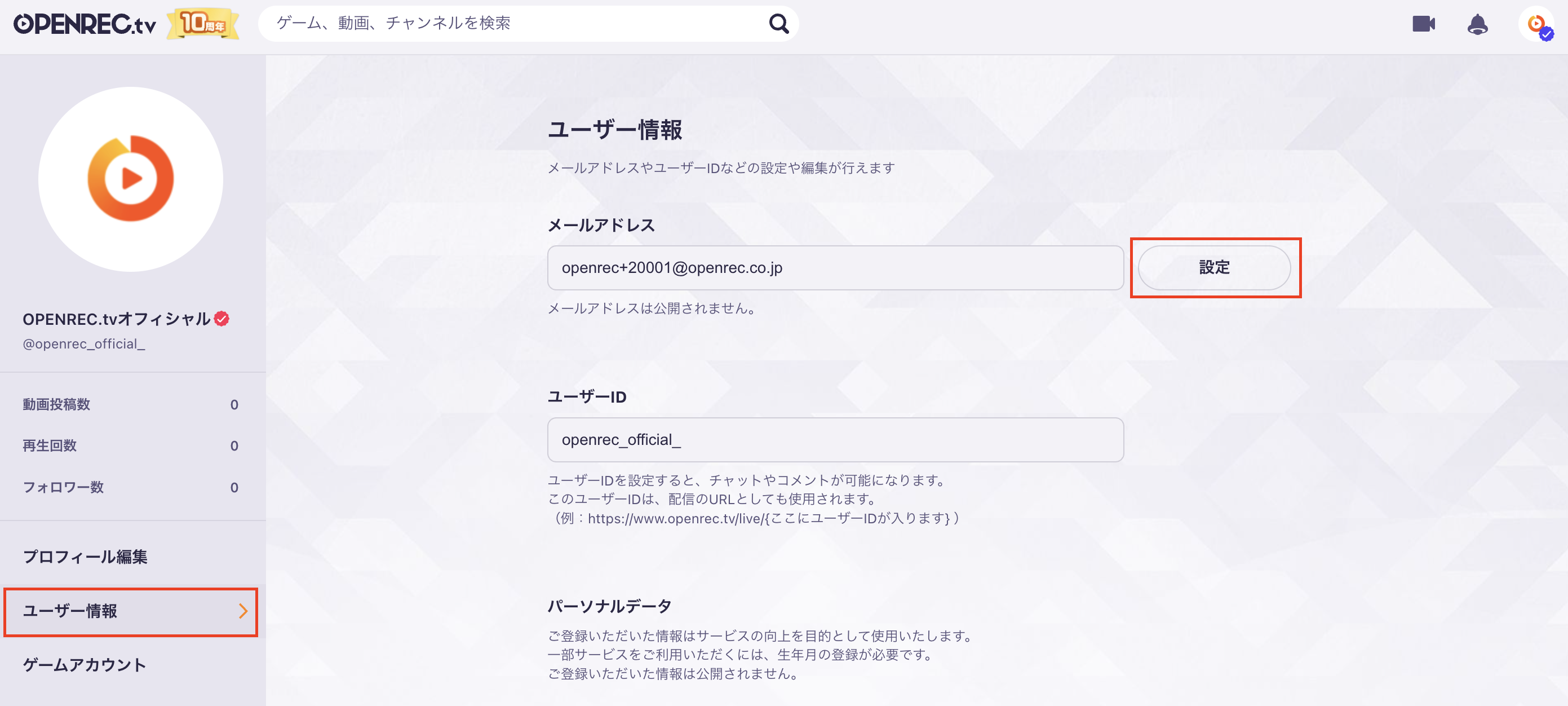
Task: Click the 設定 button for email
Action: (1213, 267)
